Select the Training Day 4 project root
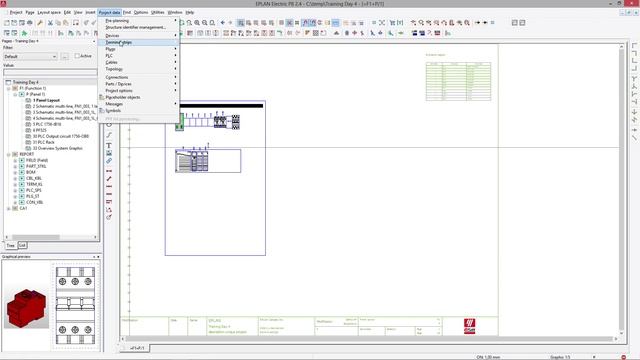This screenshot has width=640, height=360. (25, 82)
